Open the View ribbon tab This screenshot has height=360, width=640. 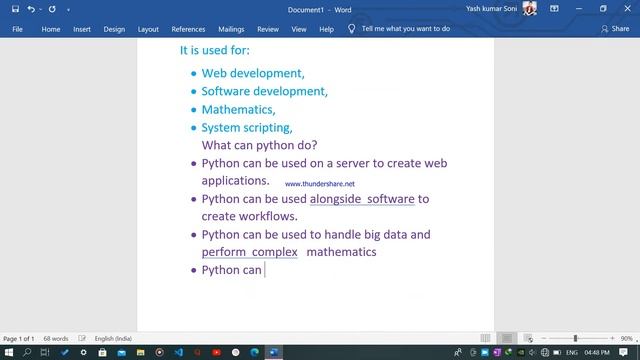click(299, 29)
